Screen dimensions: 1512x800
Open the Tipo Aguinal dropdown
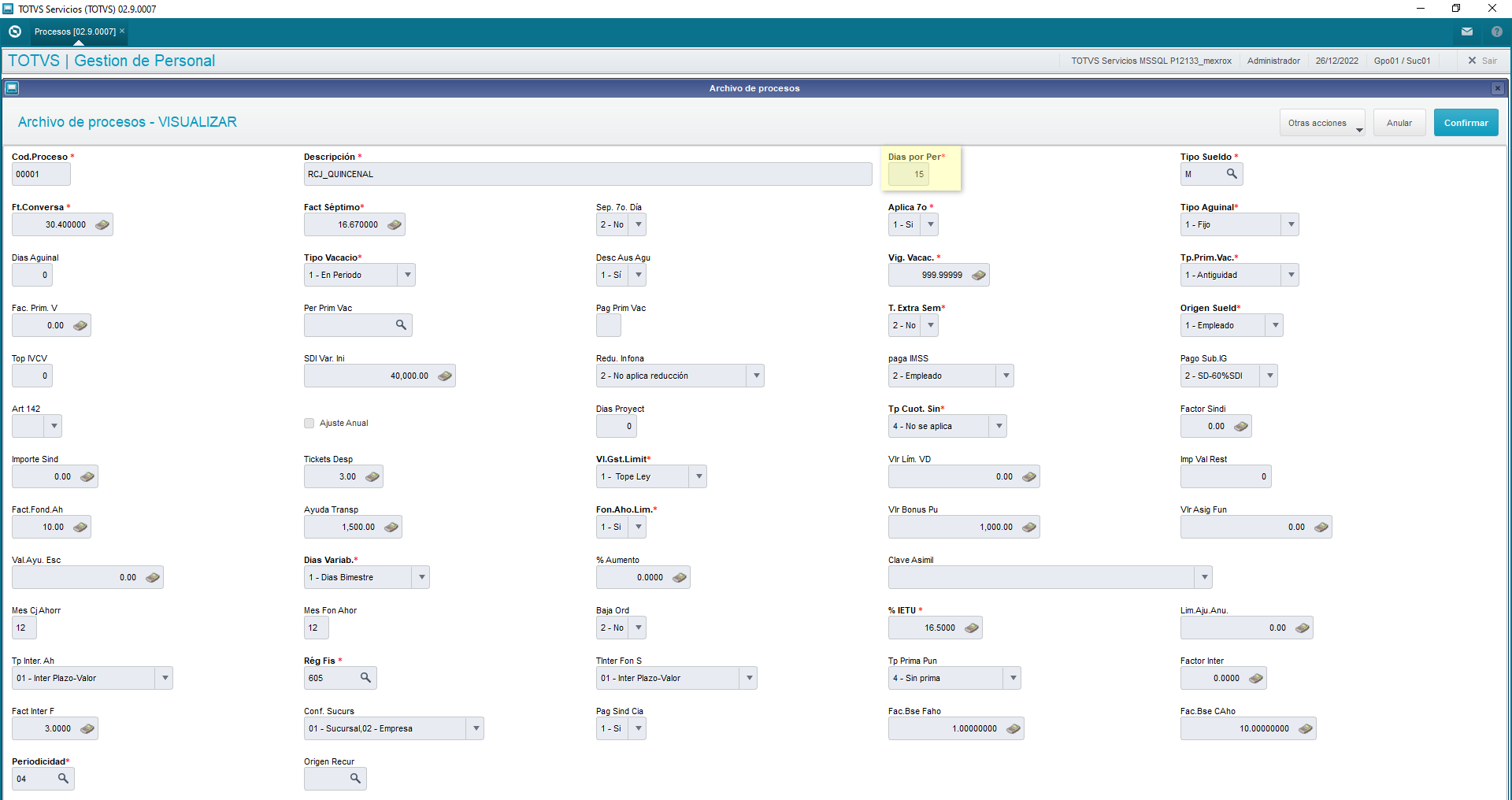pyautogui.click(x=1291, y=225)
